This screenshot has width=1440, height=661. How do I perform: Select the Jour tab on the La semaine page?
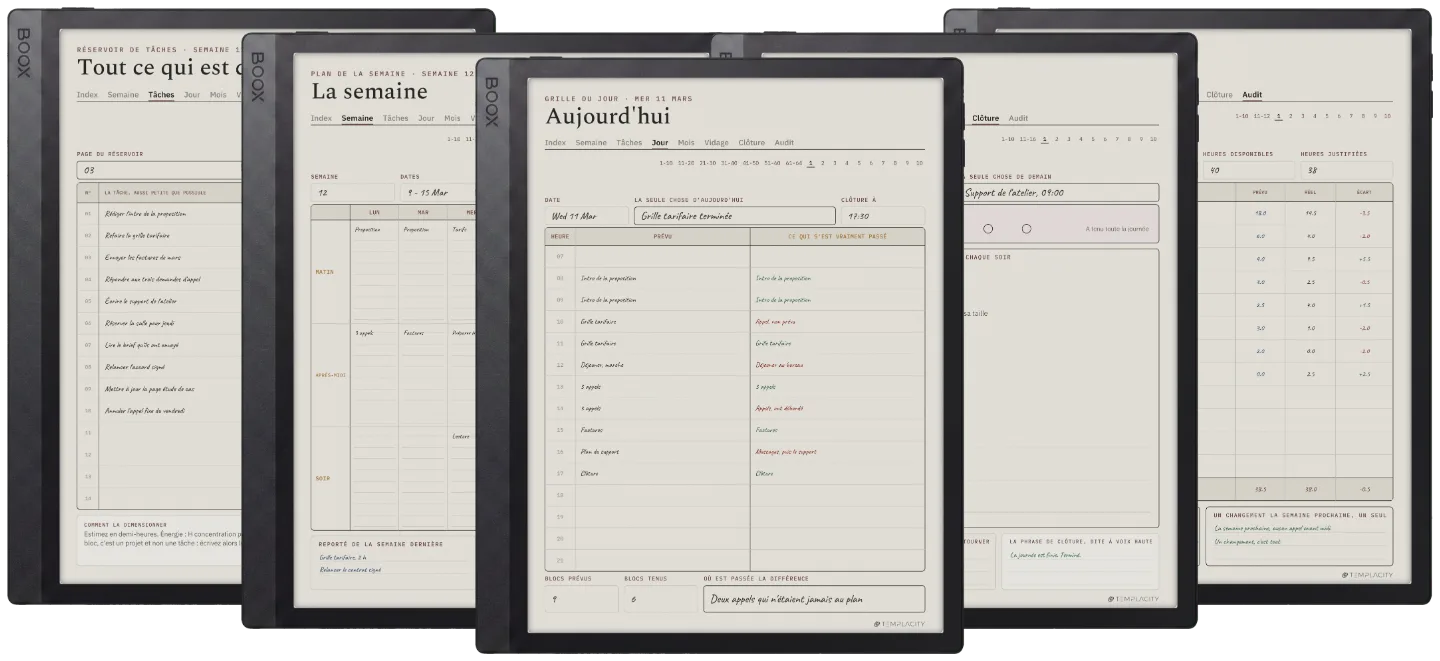(x=426, y=118)
